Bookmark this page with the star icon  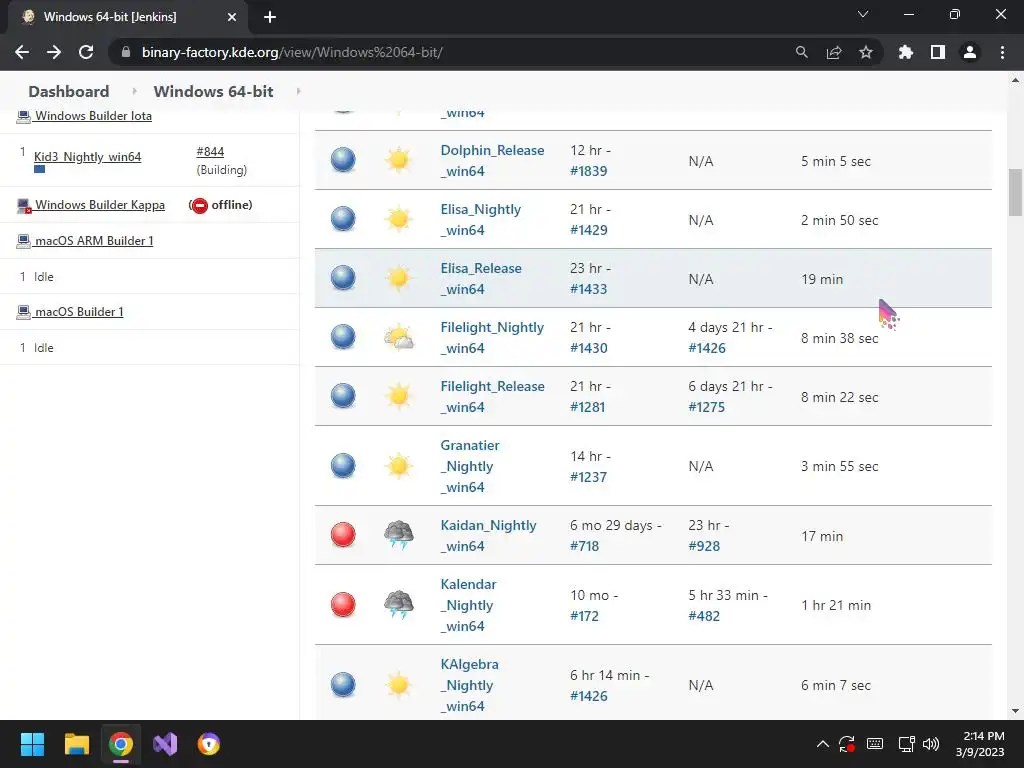coord(866,52)
